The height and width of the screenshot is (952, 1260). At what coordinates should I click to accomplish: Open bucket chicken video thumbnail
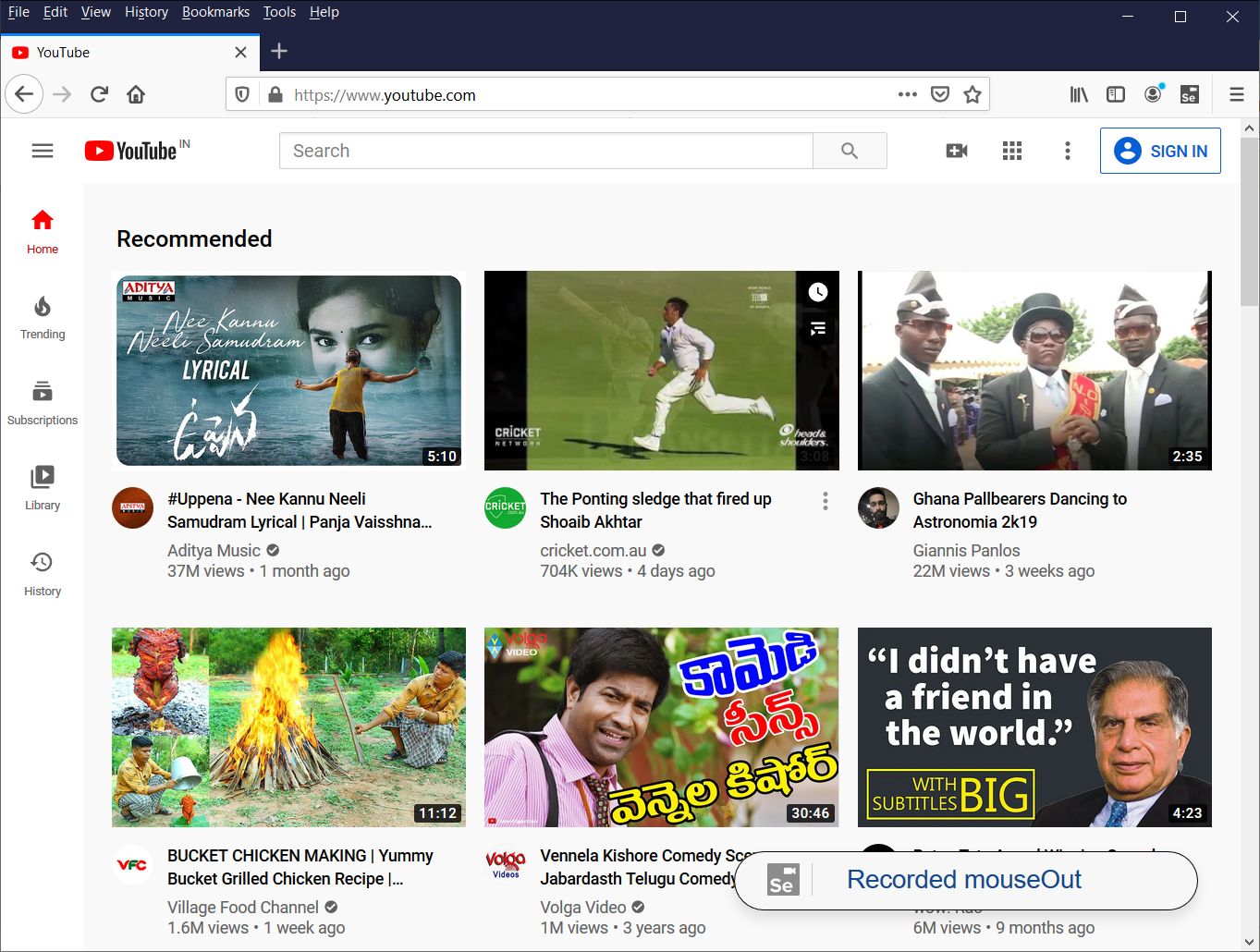(288, 727)
